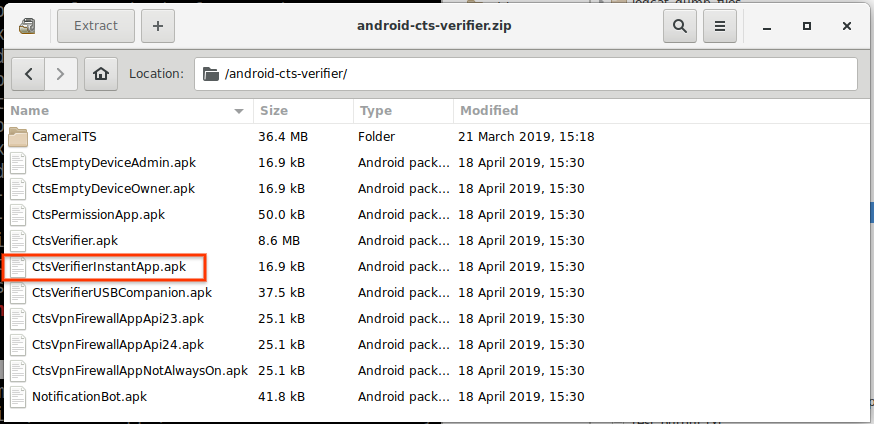Go forward with the right arrow
Image resolution: width=876 pixels, height=426 pixels.
click(61, 73)
